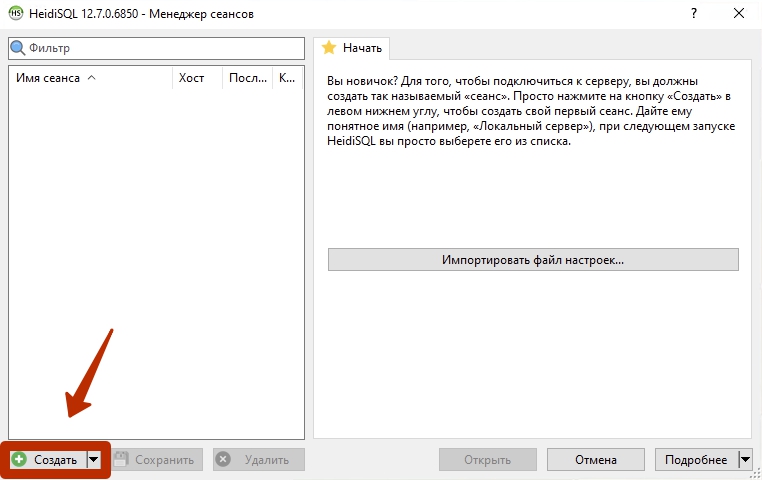This screenshot has width=762, height=480.
Task: Click the green plus icon on Создать
Action: tap(19, 460)
